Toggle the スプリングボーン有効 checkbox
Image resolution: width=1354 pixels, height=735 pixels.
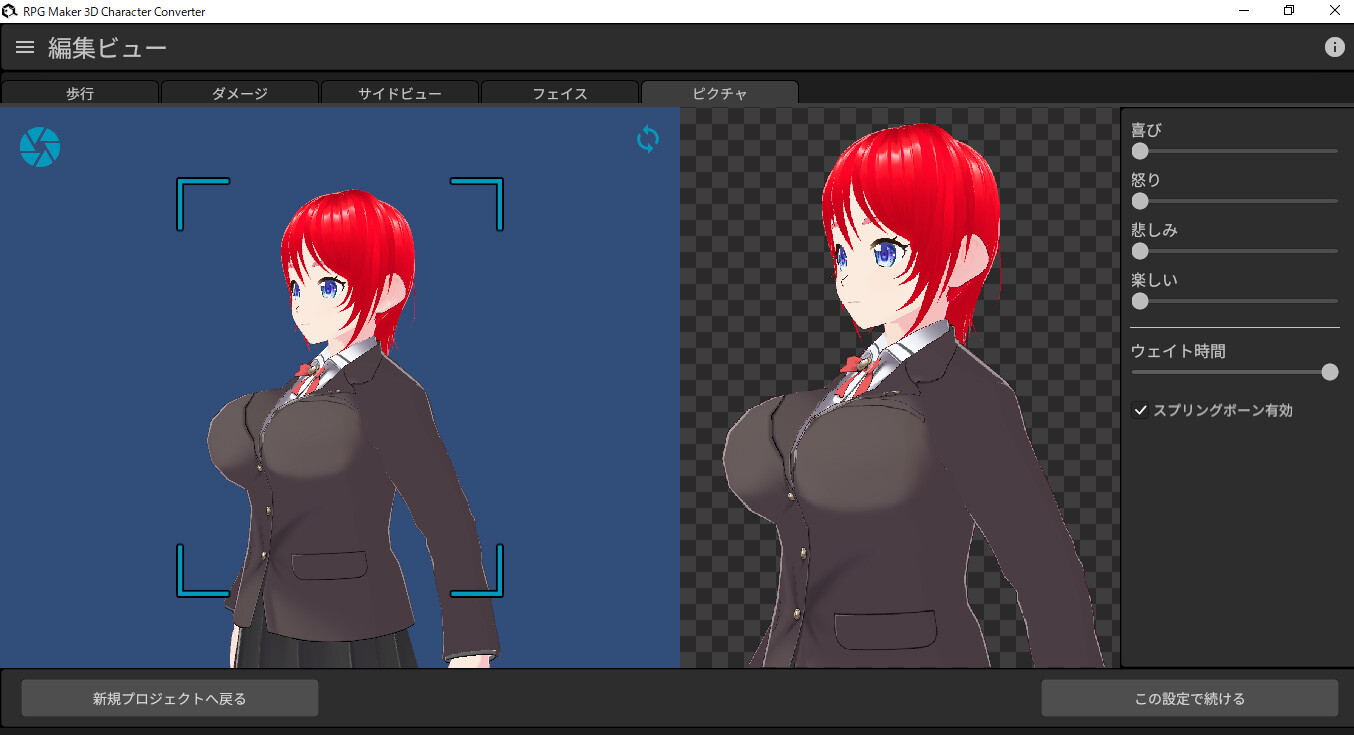(1140, 410)
